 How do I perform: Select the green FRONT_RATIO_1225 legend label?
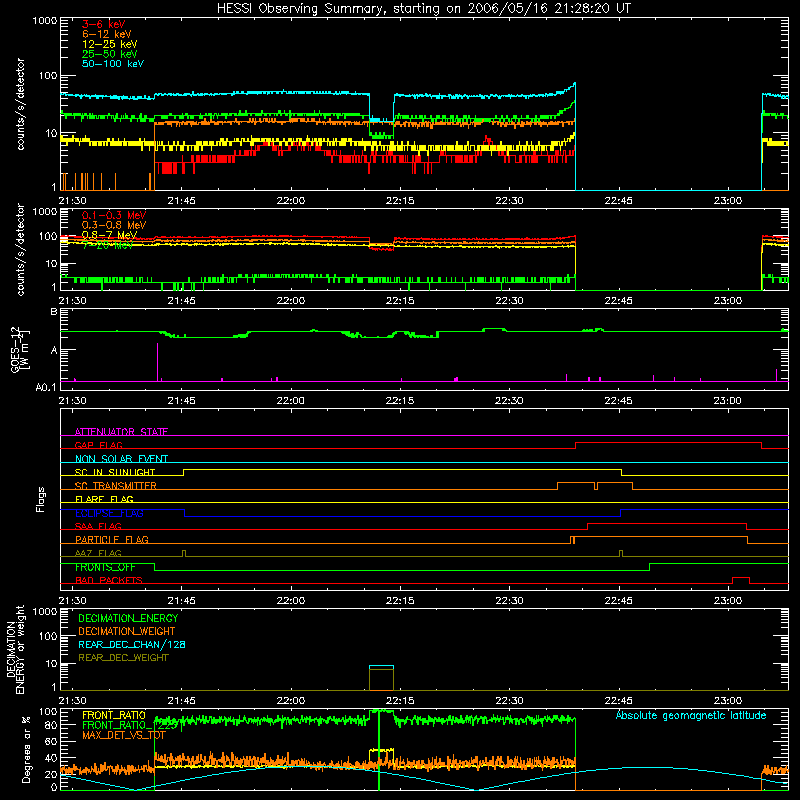click(x=130, y=725)
